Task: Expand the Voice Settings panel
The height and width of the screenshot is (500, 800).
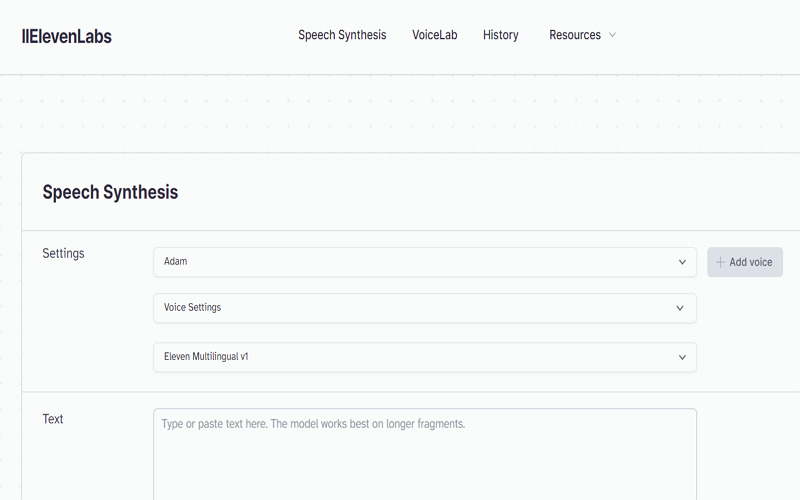Action: 424,308
